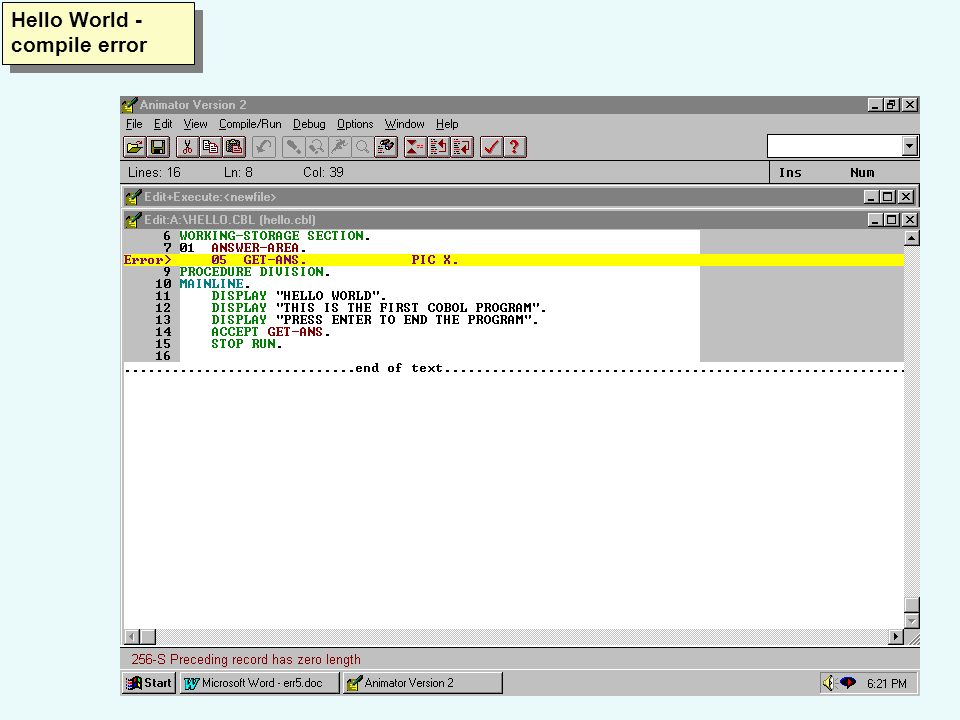This screenshot has width=960, height=720.
Task: Click the greyed examine-with-magnifier icon
Action: click(317, 147)
